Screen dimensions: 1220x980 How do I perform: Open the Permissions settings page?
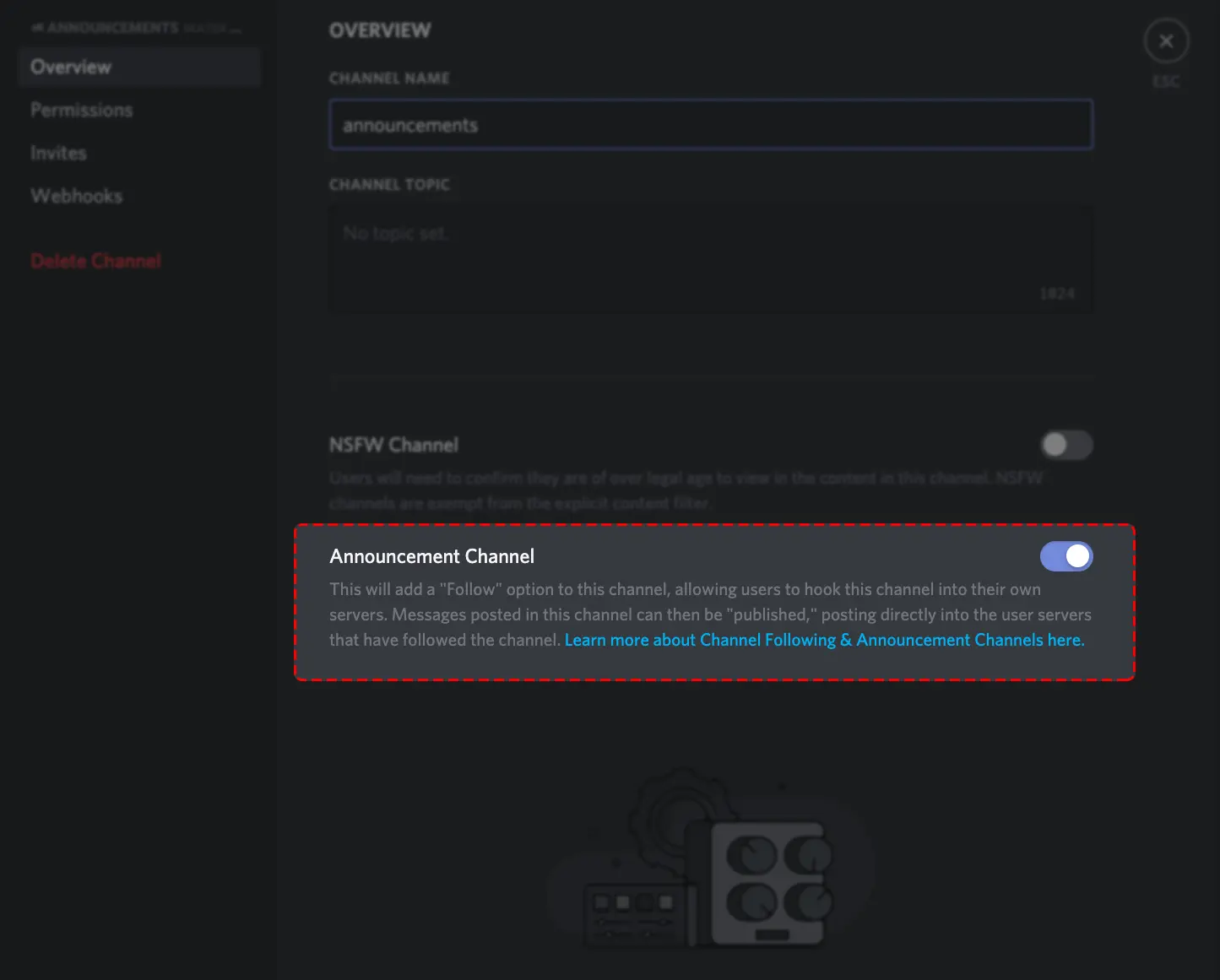pyautogui.click(x=82, y=110)
